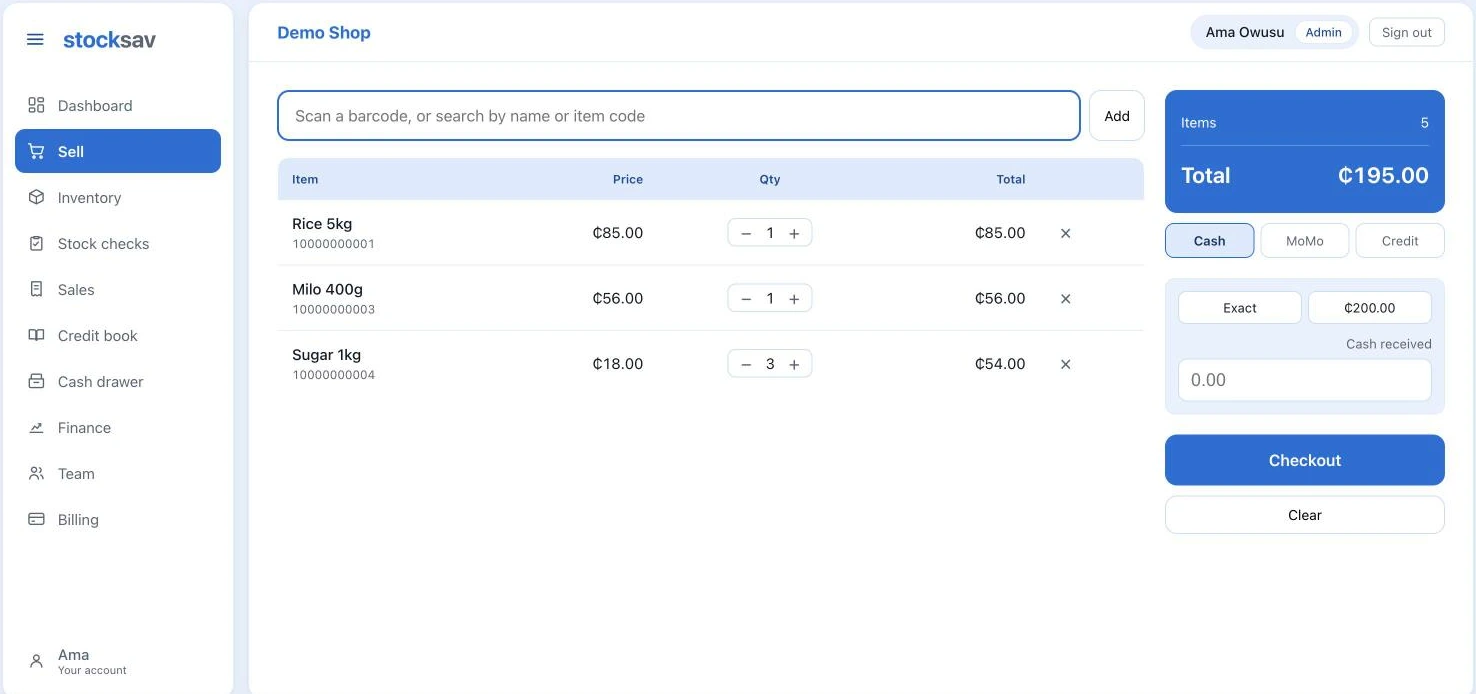Click the Billing card icon
This screenshot has width=1476, height=694.
click(36, 519)
